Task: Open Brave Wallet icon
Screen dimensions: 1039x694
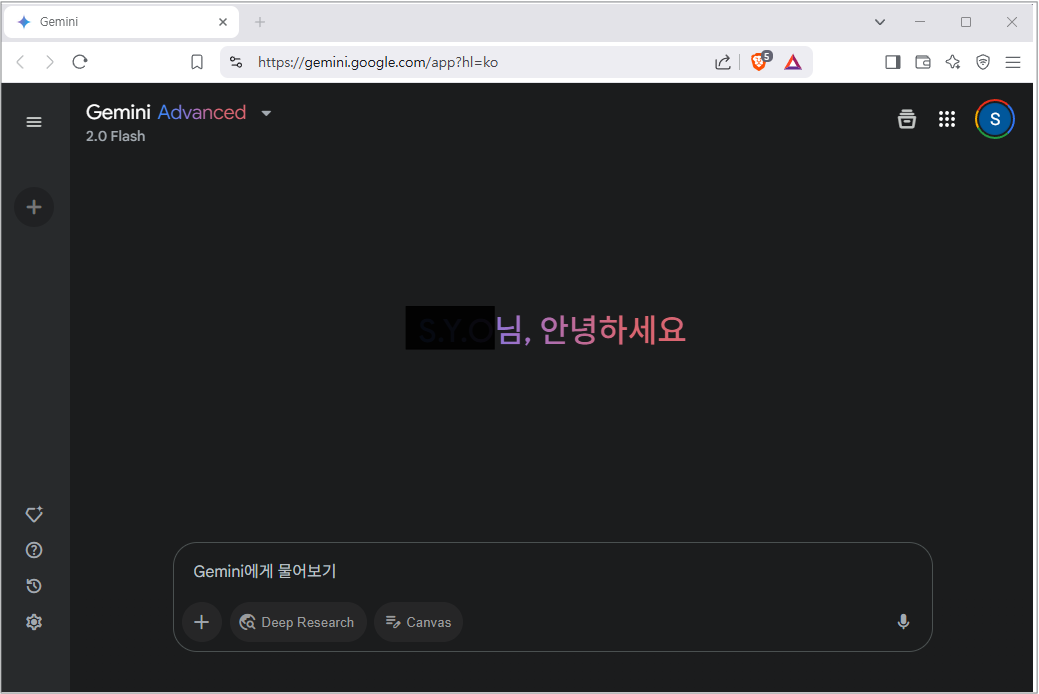Action: pyautogui.click(x=922, y=62)
